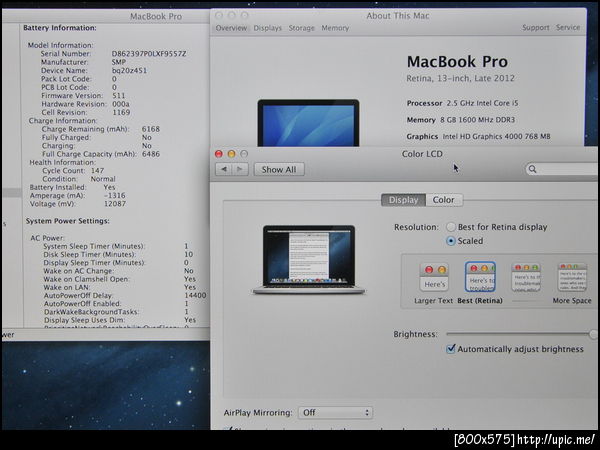Open the Memory tab in About This Mac

click(335, 28)
